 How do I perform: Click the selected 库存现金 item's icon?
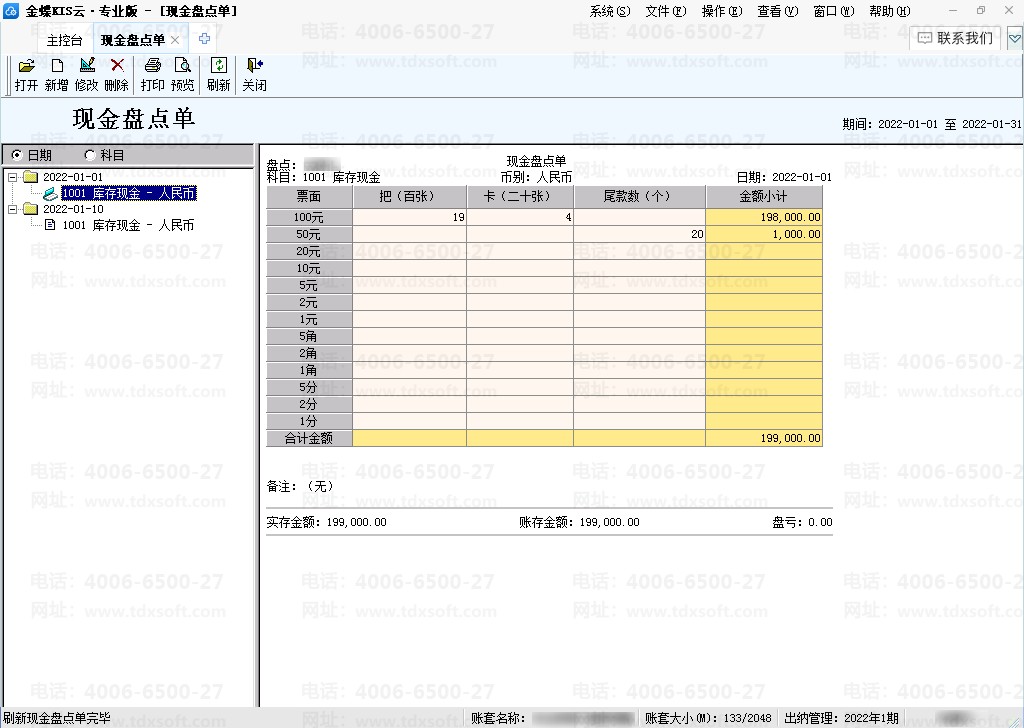coord(50,193)
